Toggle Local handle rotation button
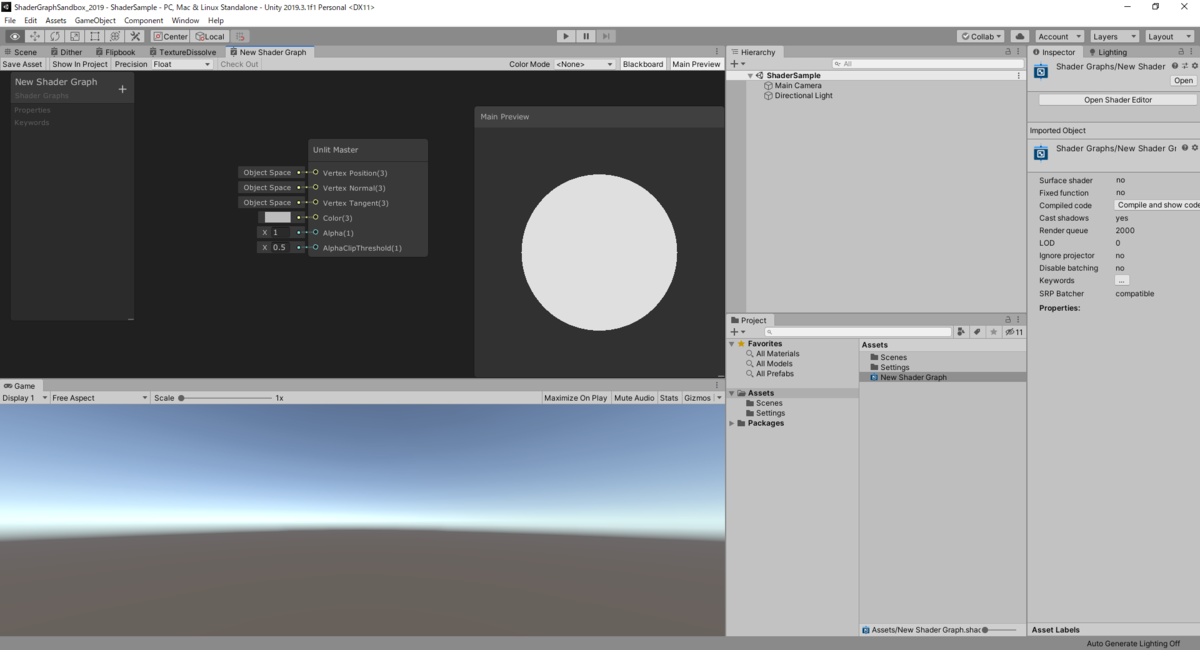Viewport: 1200px width, 650px height. [x=210, y=36]
